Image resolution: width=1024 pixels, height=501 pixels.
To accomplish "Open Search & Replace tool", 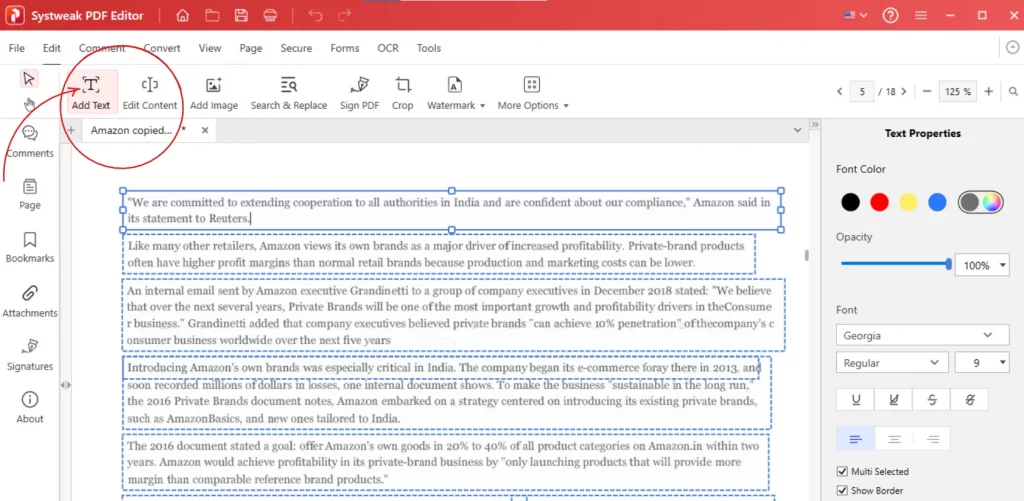I will [288, 92].
